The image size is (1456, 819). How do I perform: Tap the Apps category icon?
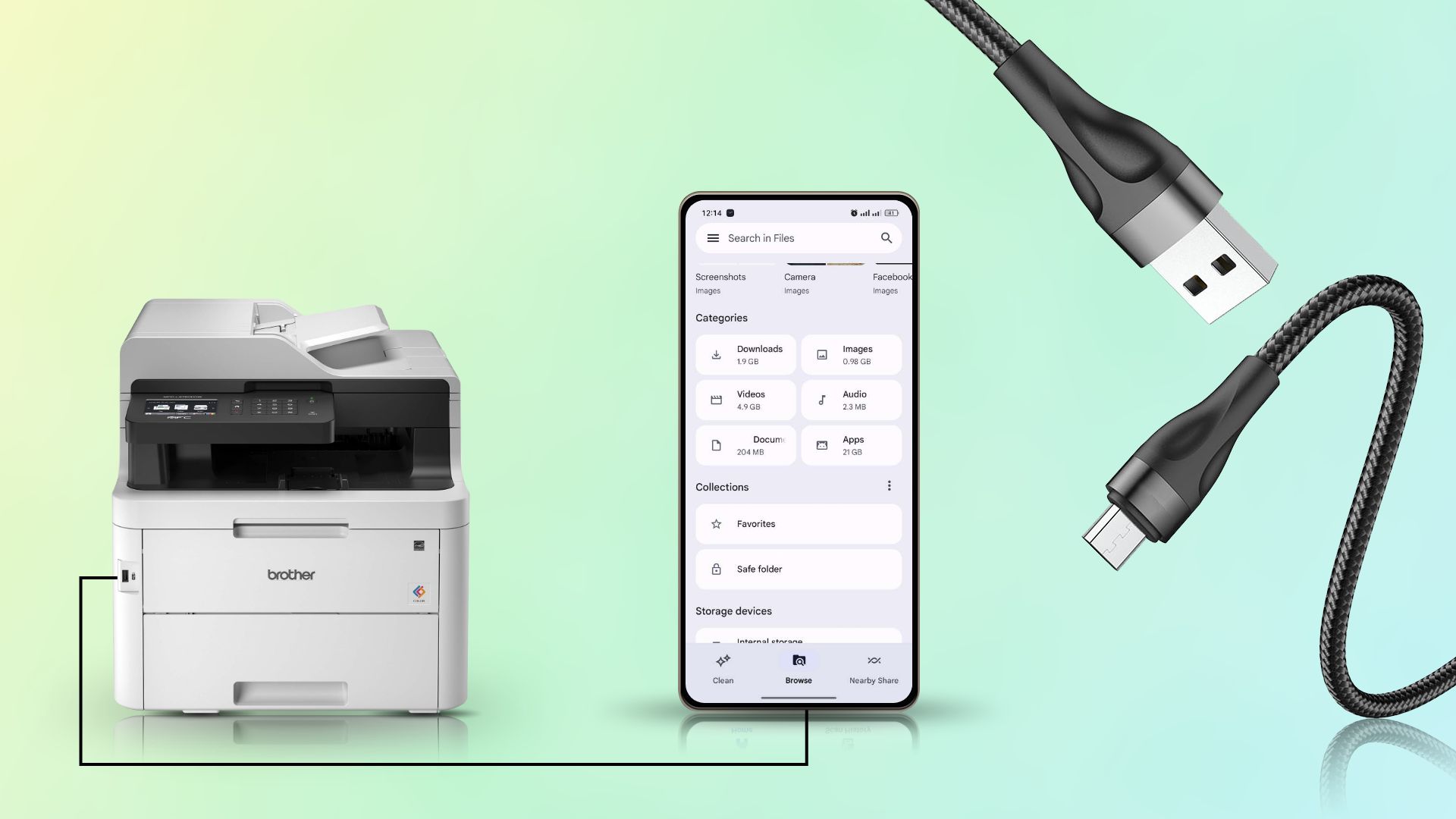point(821,445)
